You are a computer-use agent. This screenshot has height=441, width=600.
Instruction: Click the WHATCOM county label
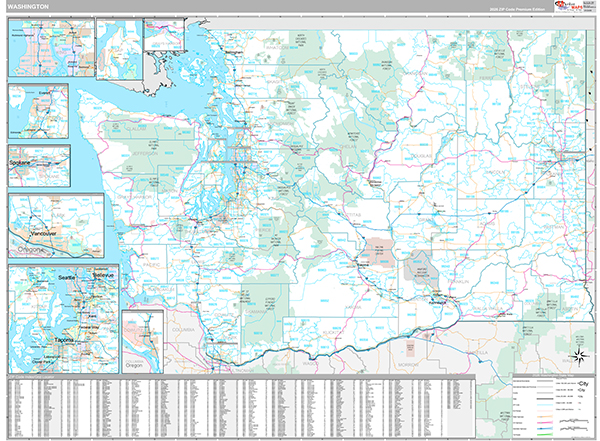point(277,48)
